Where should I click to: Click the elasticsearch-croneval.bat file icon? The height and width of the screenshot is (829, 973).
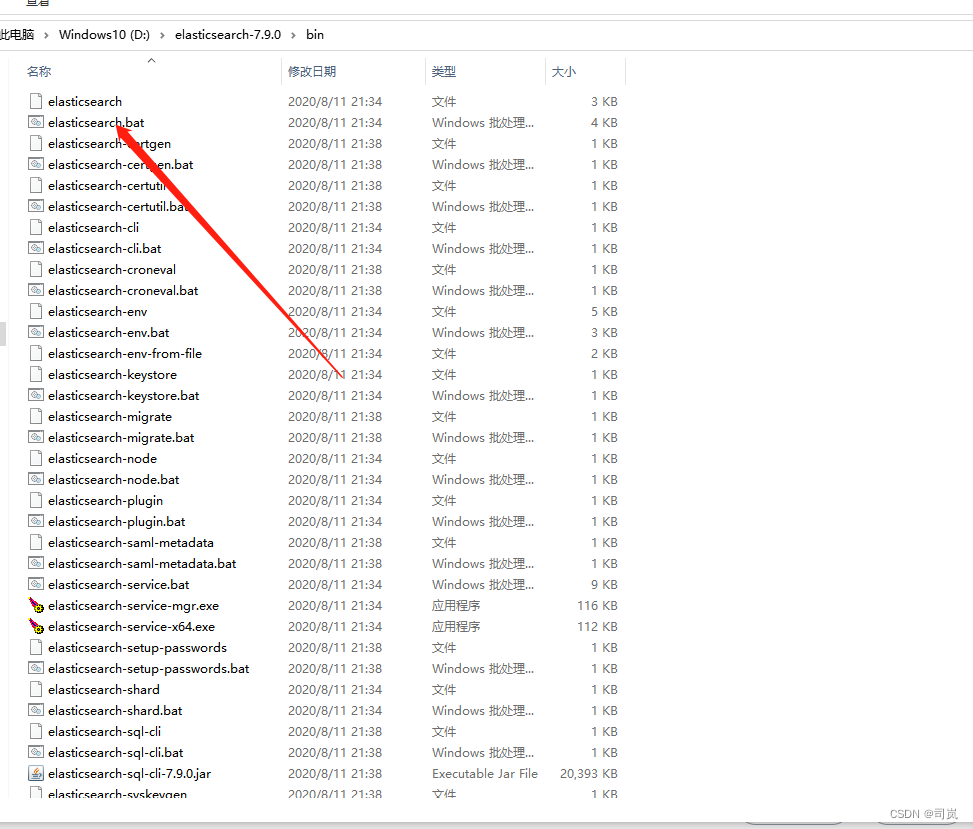click(x=36, y=290)
